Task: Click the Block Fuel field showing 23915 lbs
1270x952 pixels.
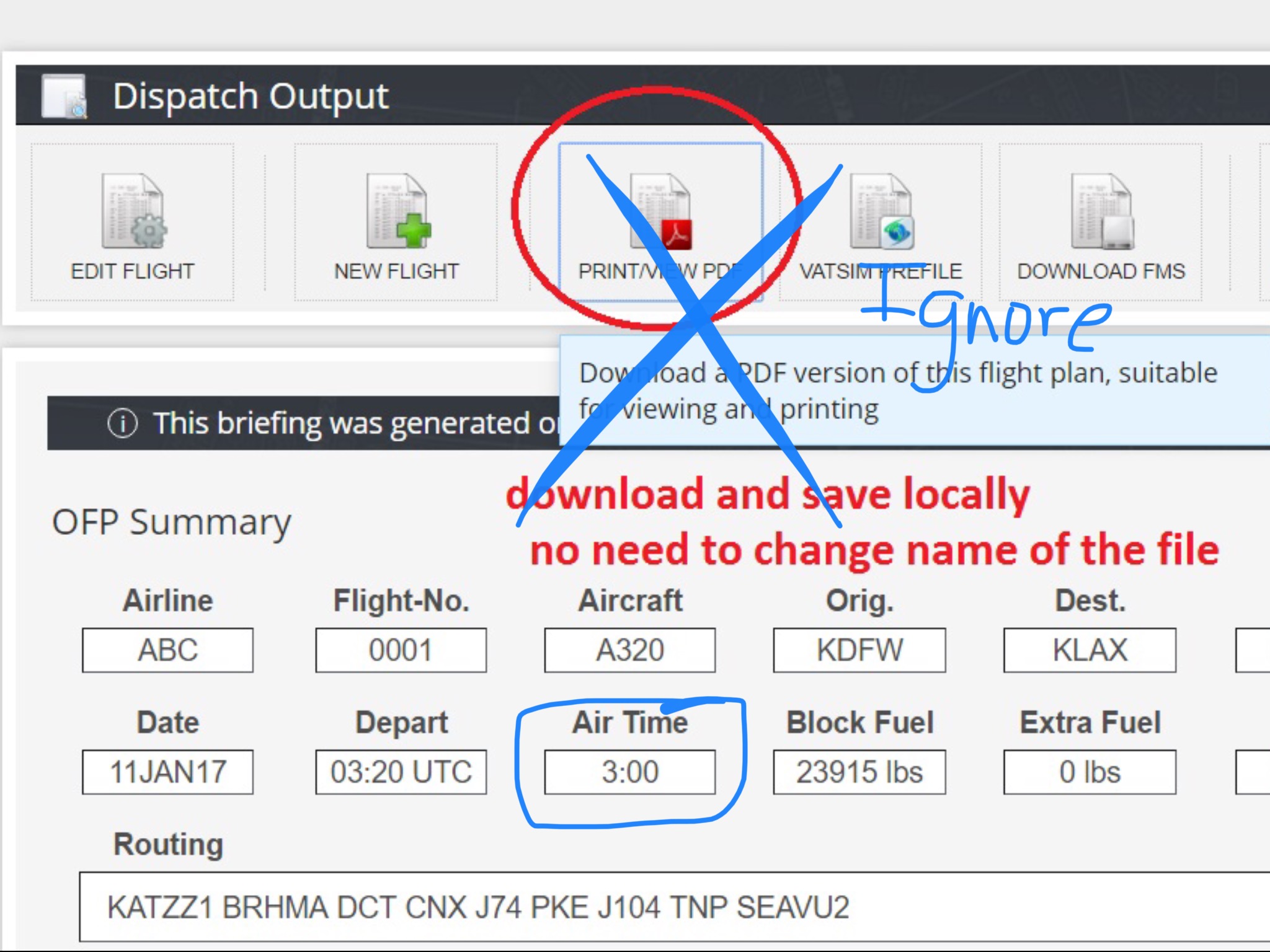Action: 859,772
